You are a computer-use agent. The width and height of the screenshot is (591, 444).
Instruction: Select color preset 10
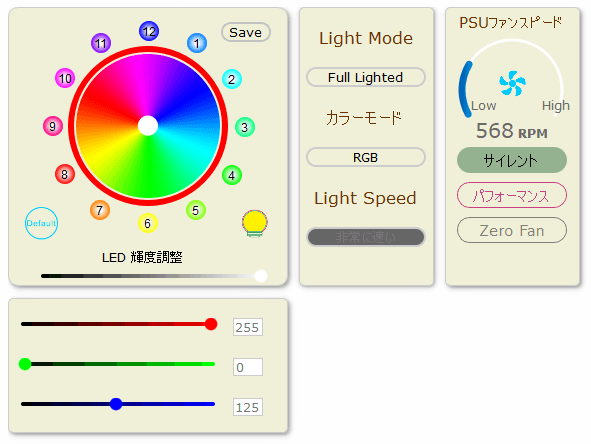click(x=65, y=78)
